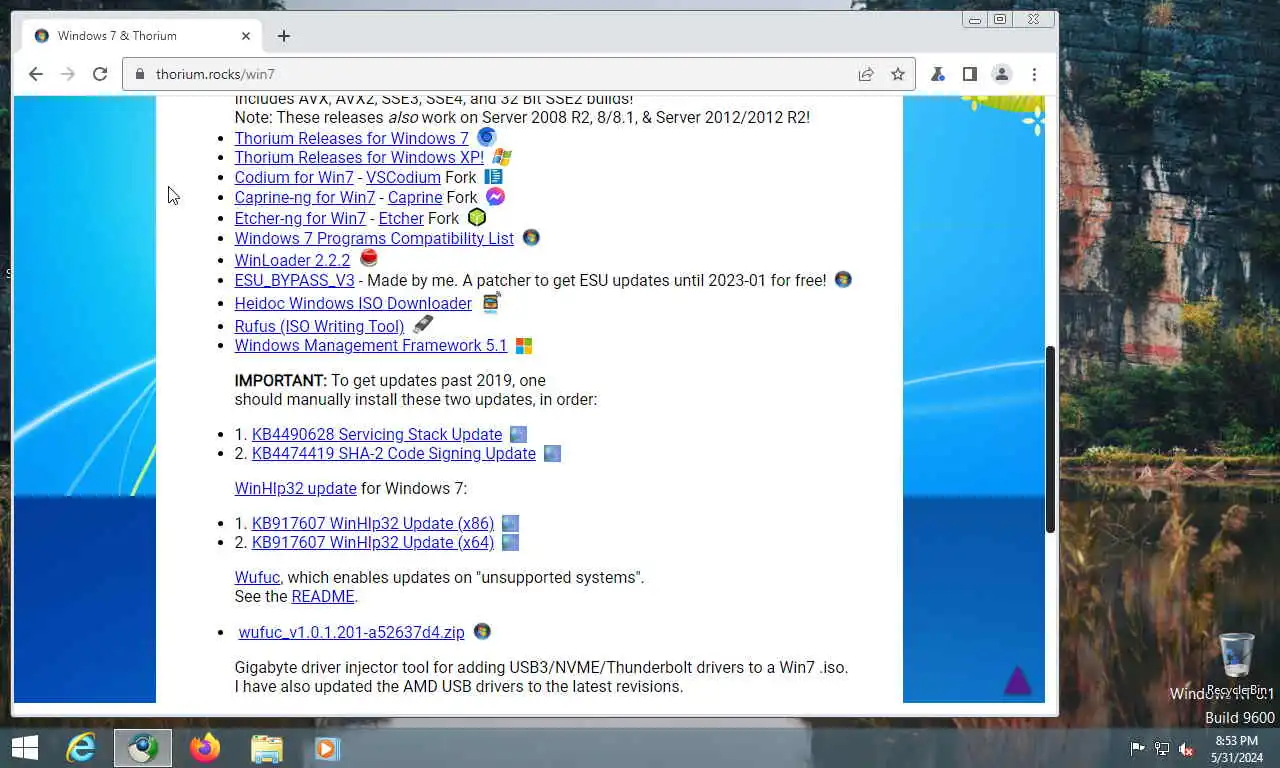Open the README link
Image resolution: width=1280 pixels, height=768 pixels.
click(x=322, y=596)
